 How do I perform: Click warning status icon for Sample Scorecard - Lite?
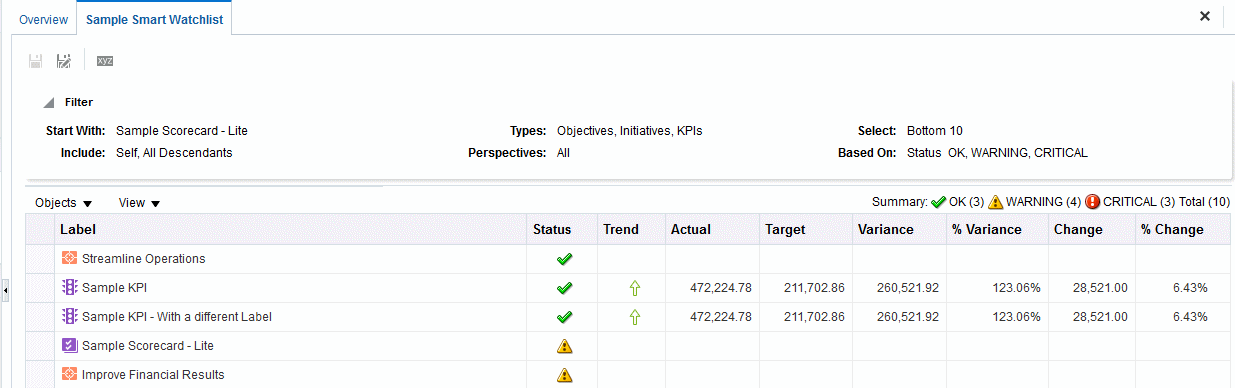tap(564, 346)
